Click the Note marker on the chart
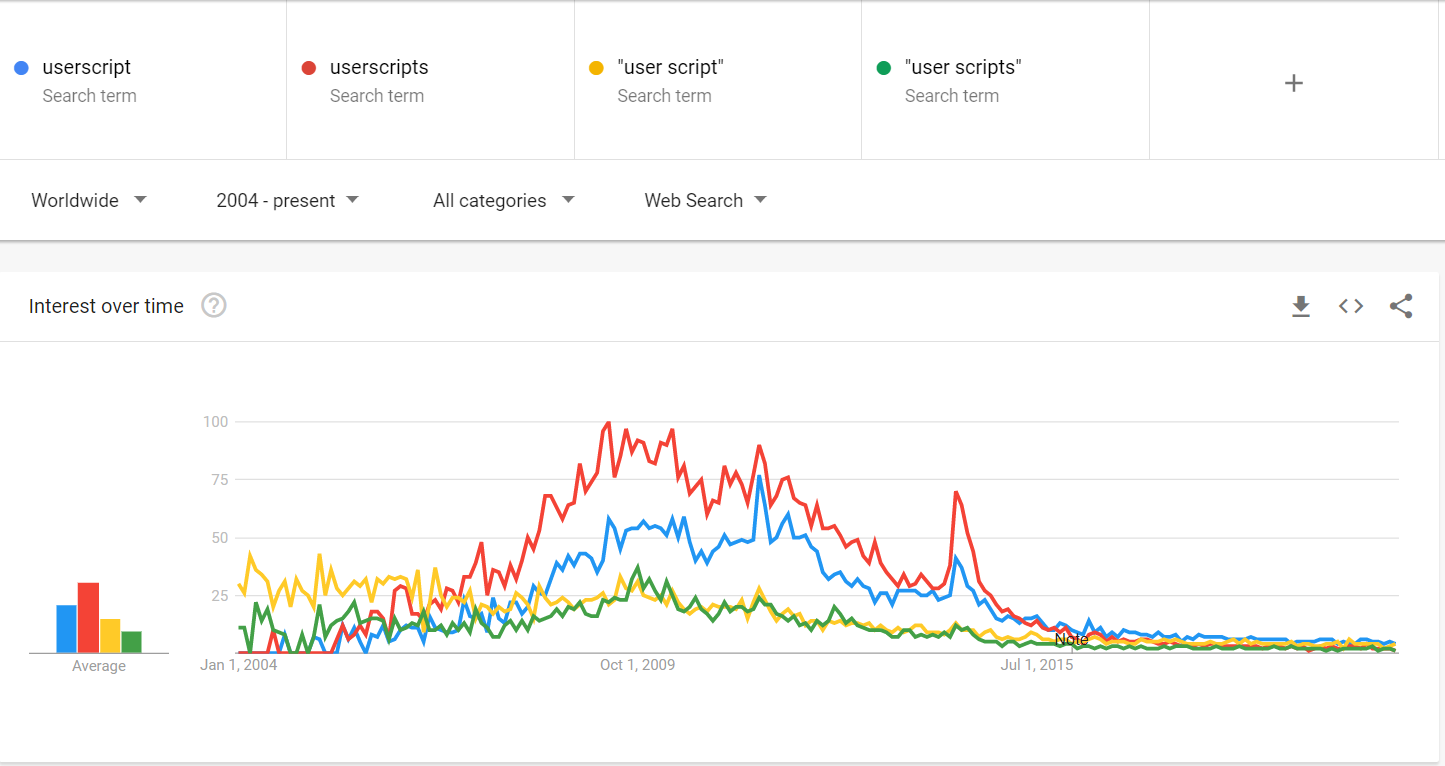 click(1071, 639)
